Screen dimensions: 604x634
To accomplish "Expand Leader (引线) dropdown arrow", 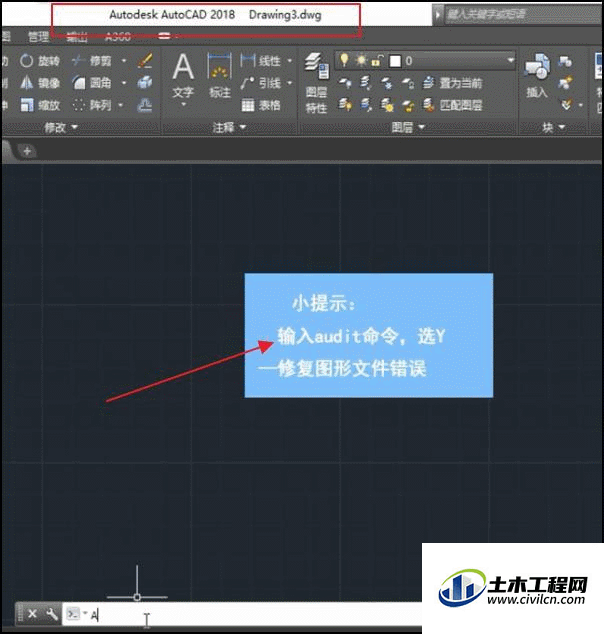I will [x=289, y=83].
